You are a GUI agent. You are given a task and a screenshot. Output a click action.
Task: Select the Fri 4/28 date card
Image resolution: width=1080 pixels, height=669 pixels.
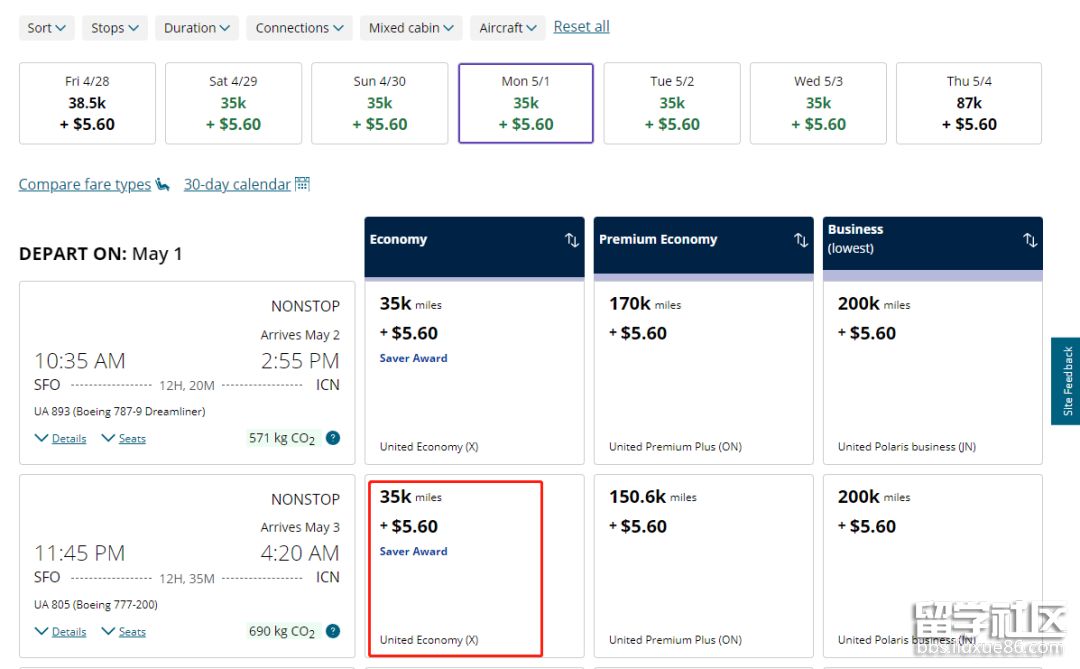tap(87, 103)
